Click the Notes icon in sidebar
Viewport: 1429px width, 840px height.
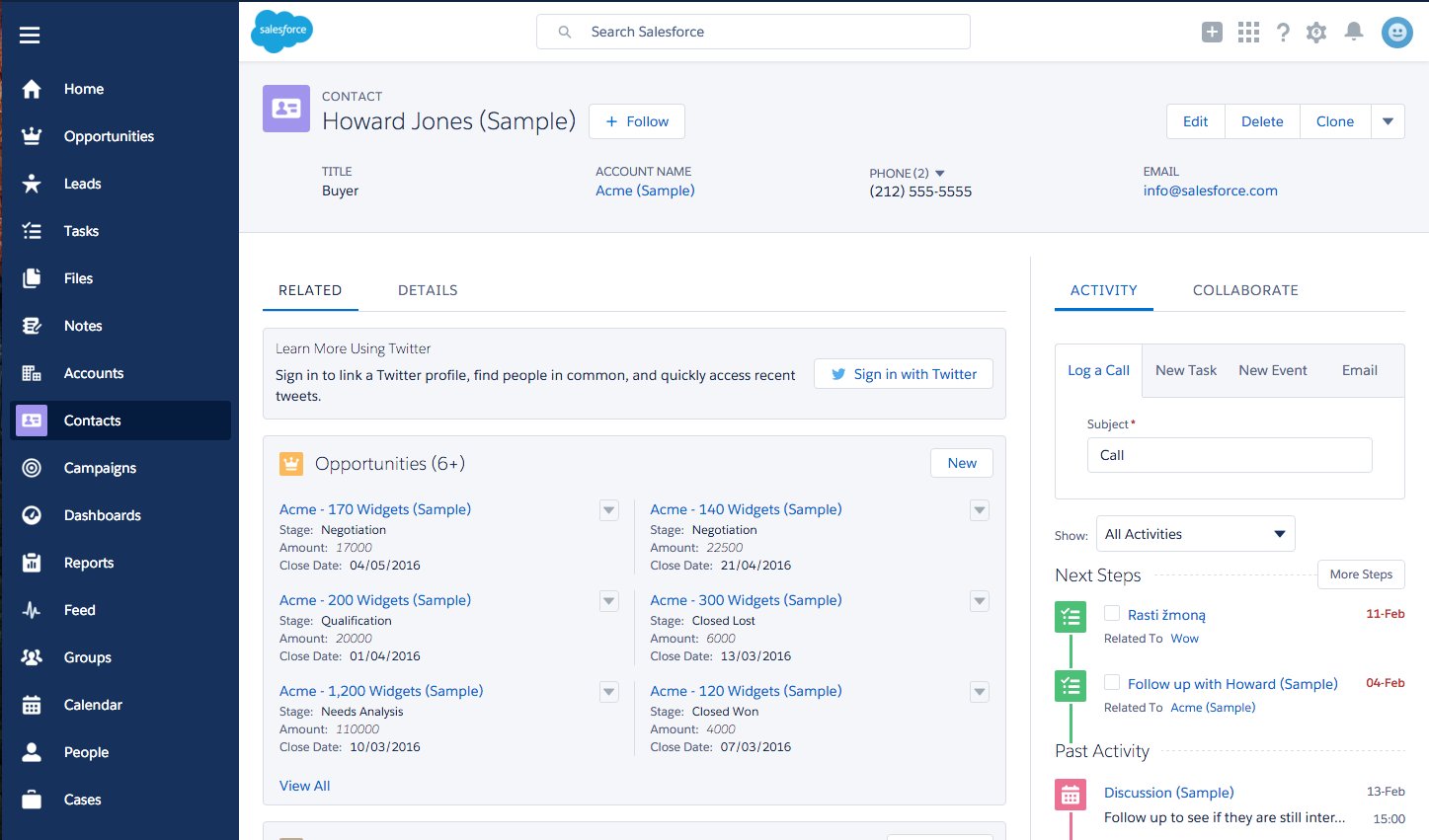pyautogui.click(x=32, y=326)
